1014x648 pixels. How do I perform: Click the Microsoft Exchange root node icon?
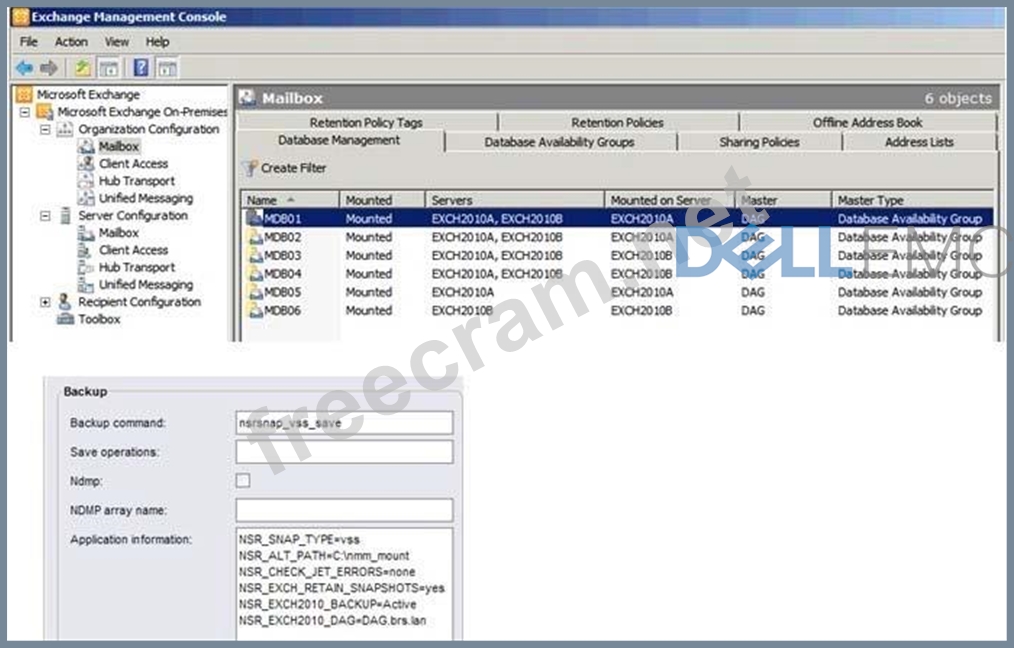coord(24,94)
